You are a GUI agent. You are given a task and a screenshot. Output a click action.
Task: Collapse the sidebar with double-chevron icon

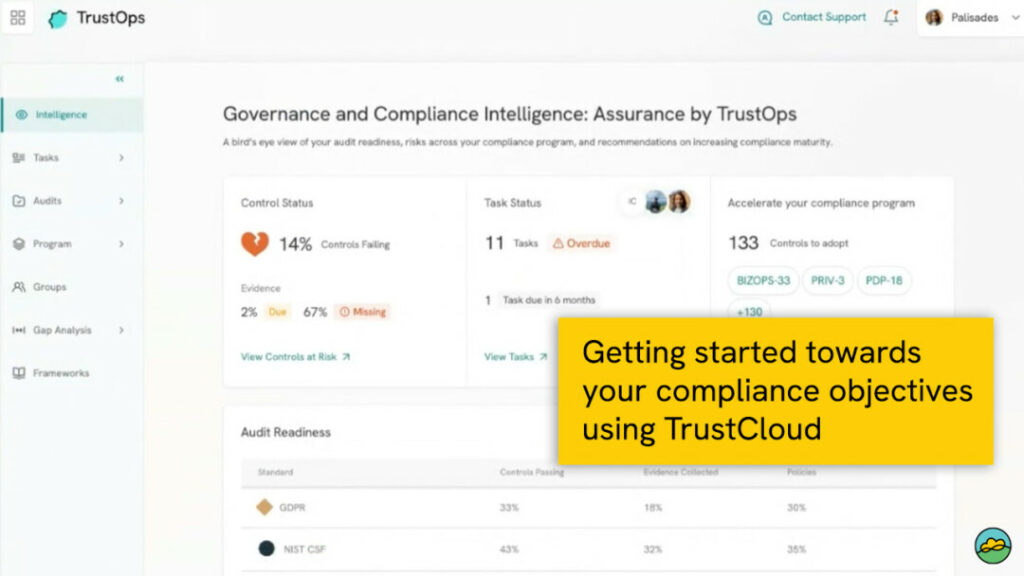click(120, 79)
